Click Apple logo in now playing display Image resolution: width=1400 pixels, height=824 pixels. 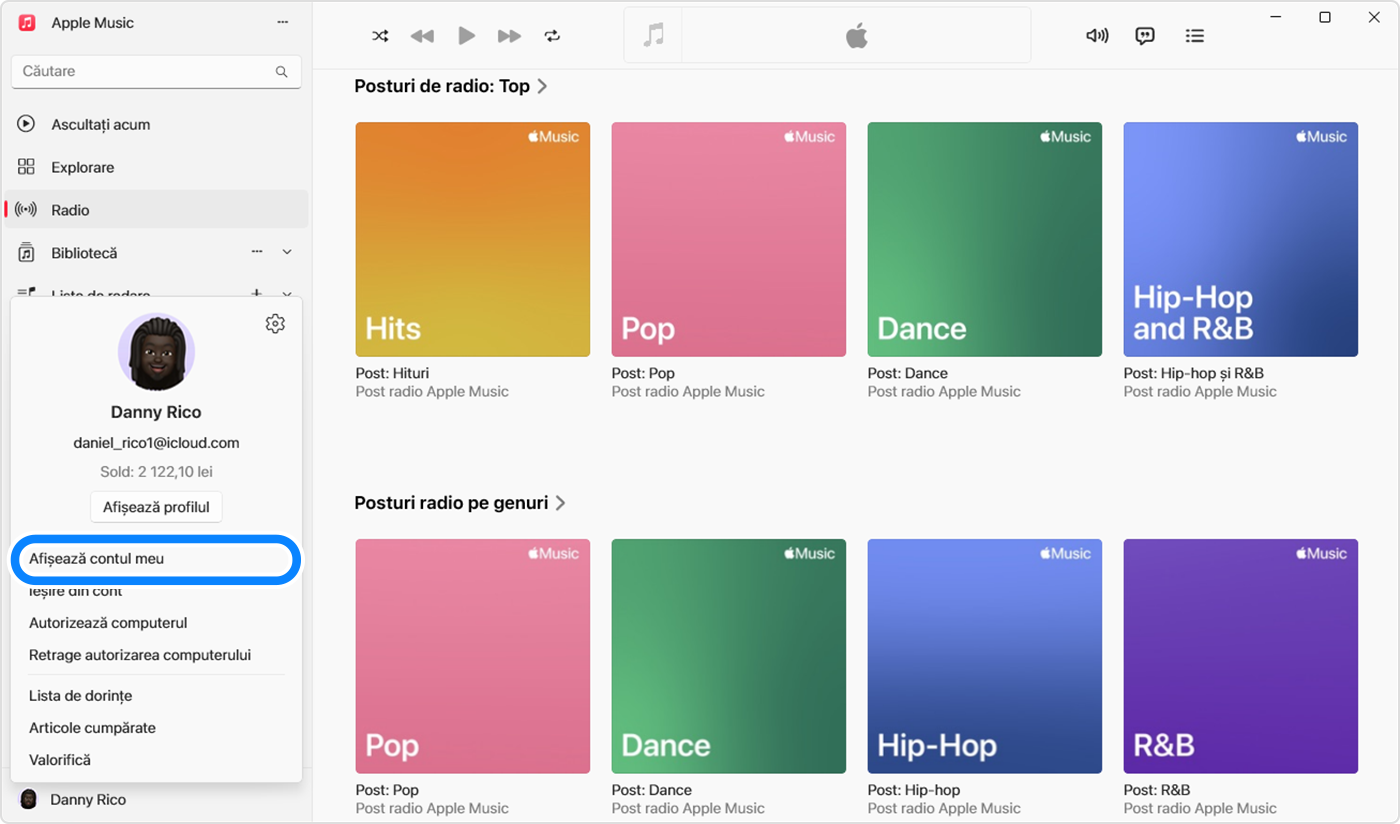[x=856, y=36]
